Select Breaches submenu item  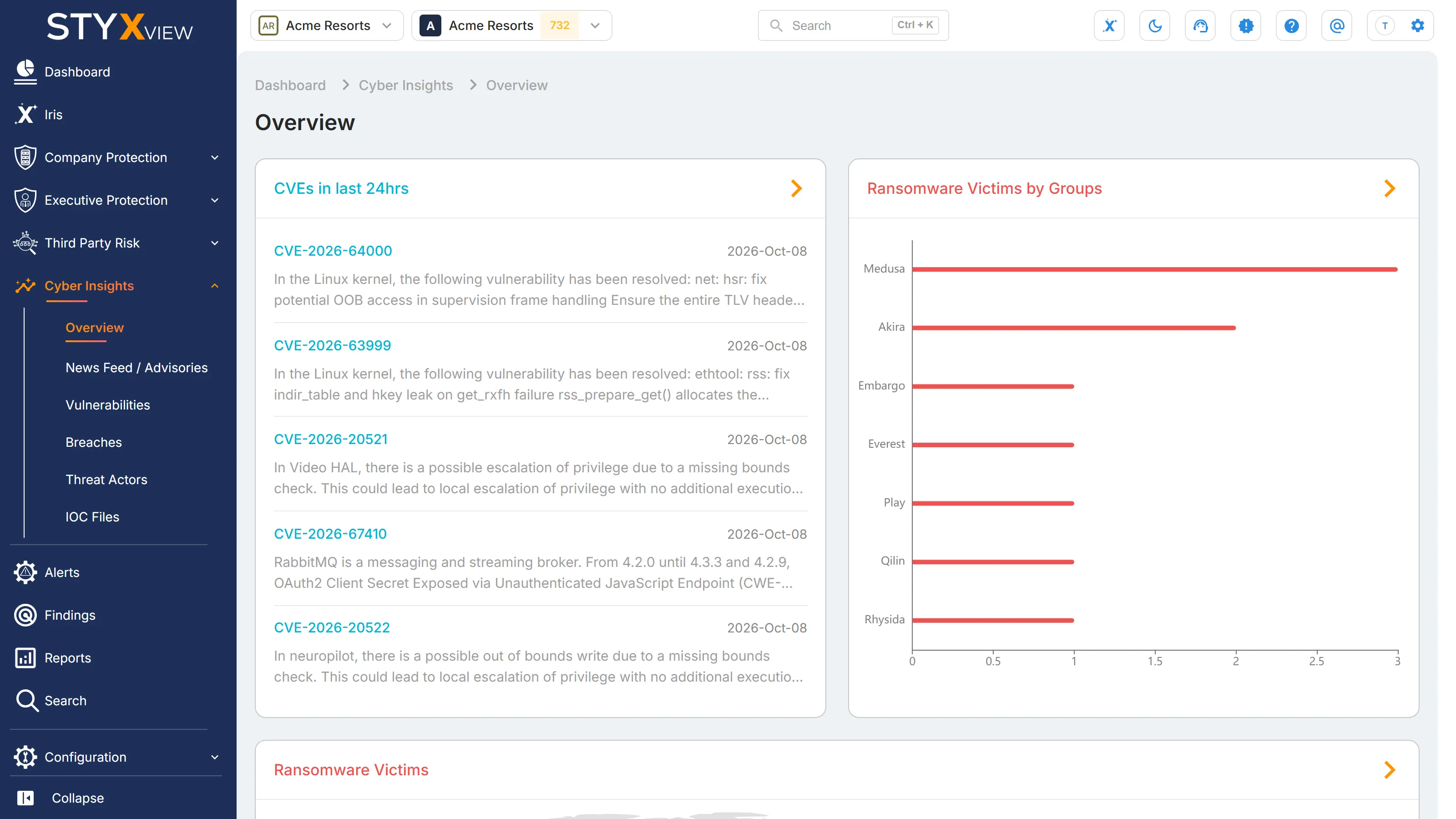[93, 442]
